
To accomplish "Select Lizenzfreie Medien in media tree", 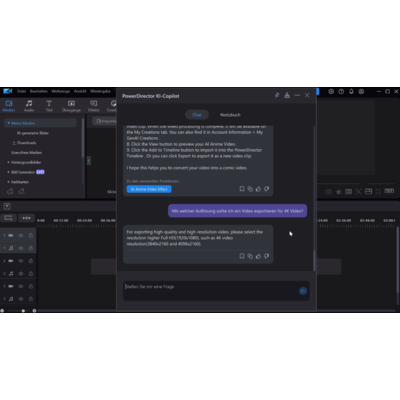I will (x=27, y=152).
